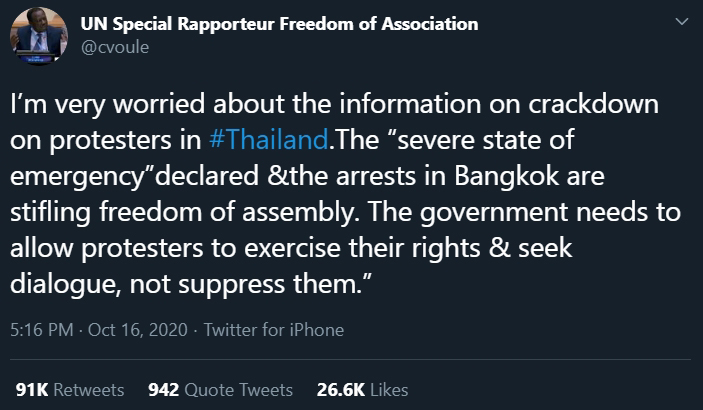This screenshot has width=703, height=410.
Task: Click the 942 quote count number
Action: tap(162, 389)
